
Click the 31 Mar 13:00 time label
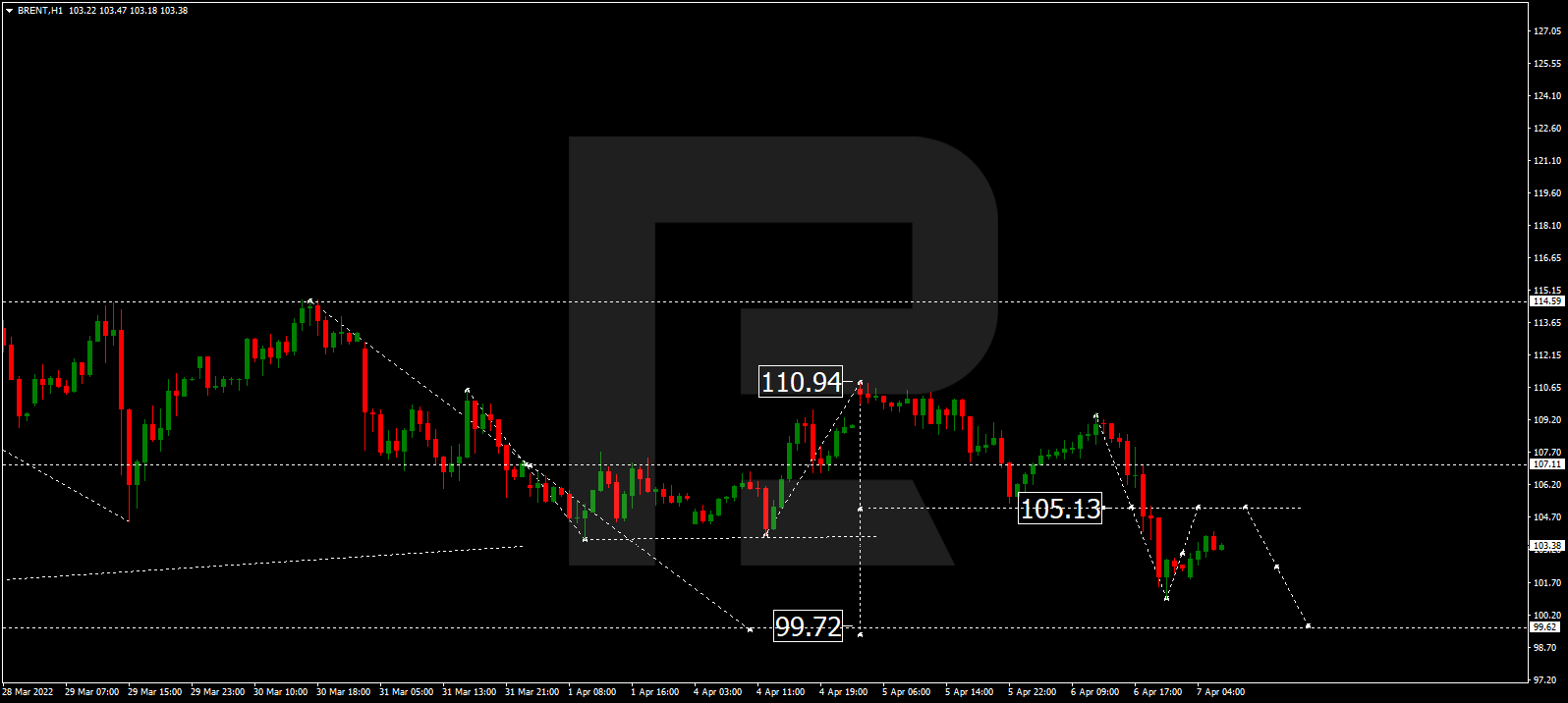click(469, 692)
